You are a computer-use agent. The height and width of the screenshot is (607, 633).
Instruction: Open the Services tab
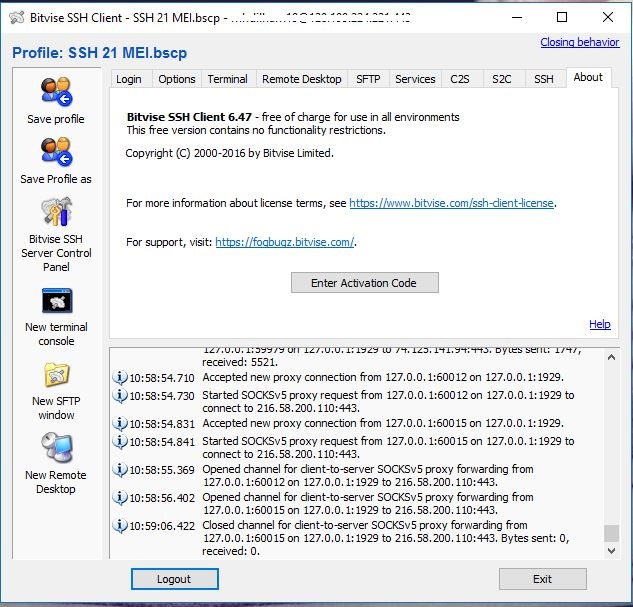[x=415, y=79]
